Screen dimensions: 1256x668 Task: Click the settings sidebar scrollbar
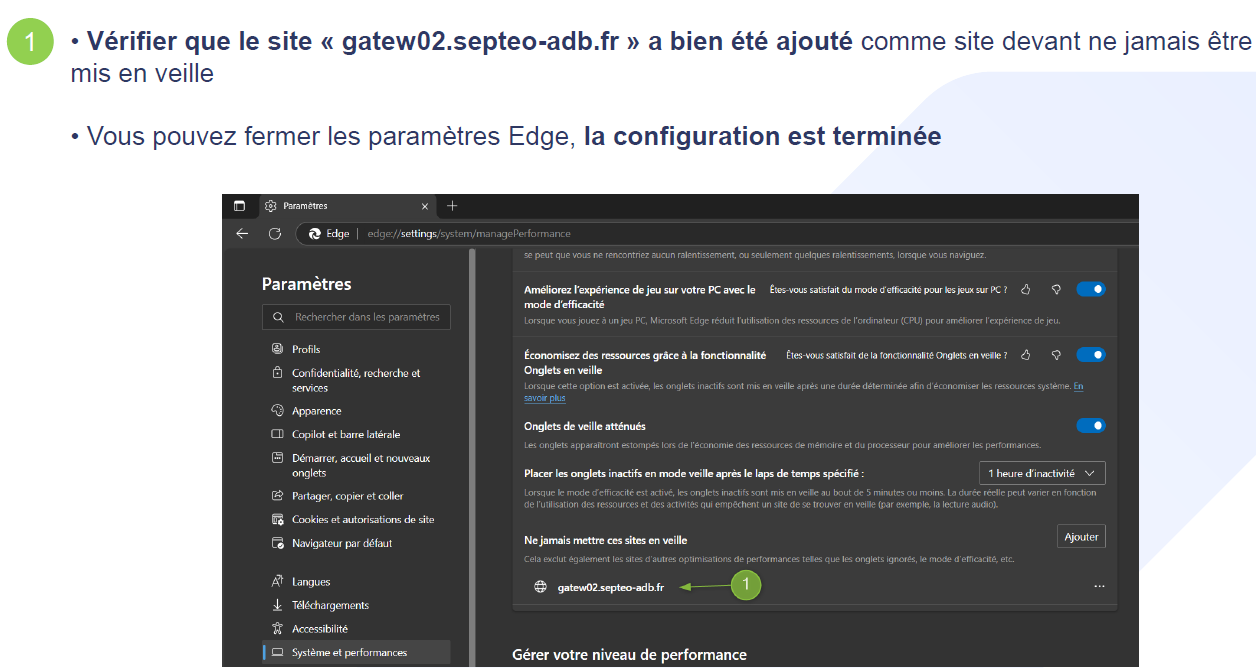coord(471,458)
